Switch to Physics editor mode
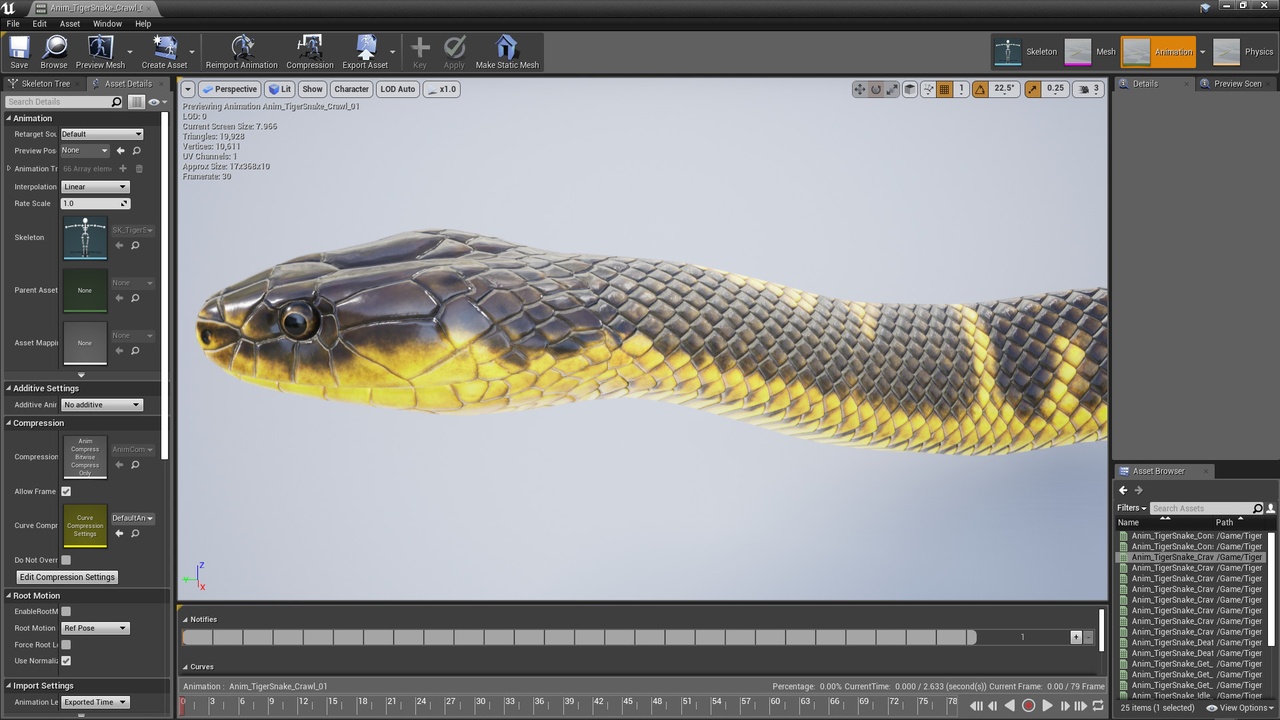This screenshot has width=1280, height=720. (x=1243, y=52)
